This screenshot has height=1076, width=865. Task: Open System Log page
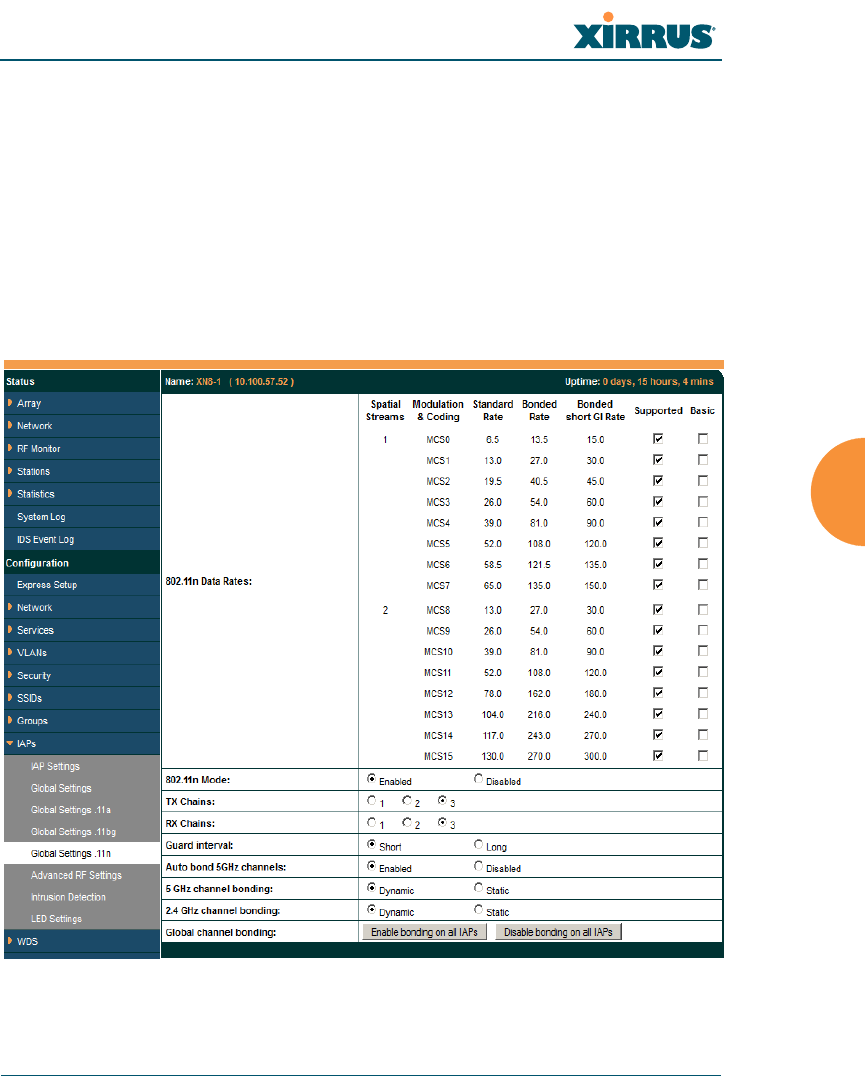coord(41,517)
